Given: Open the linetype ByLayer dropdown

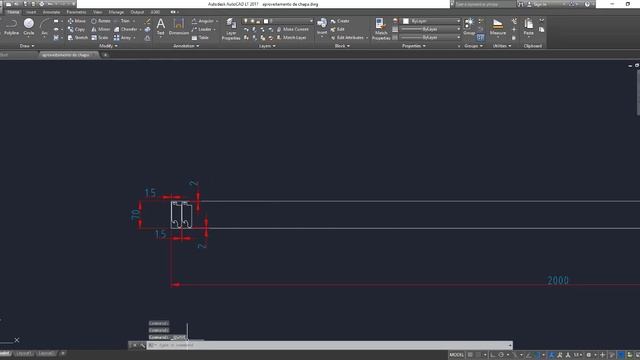Looking at the screenshot, I should pos(431,38).
